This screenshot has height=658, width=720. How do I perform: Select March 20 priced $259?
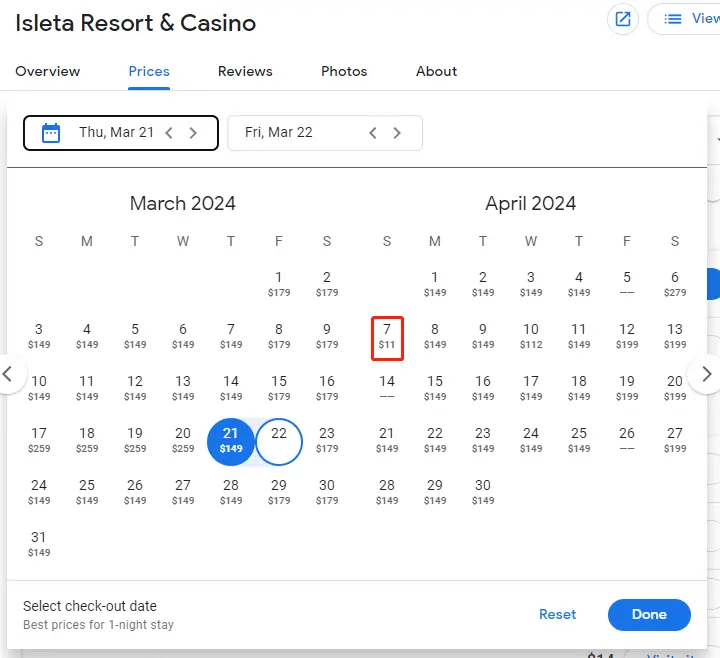(x=183, y=439)
